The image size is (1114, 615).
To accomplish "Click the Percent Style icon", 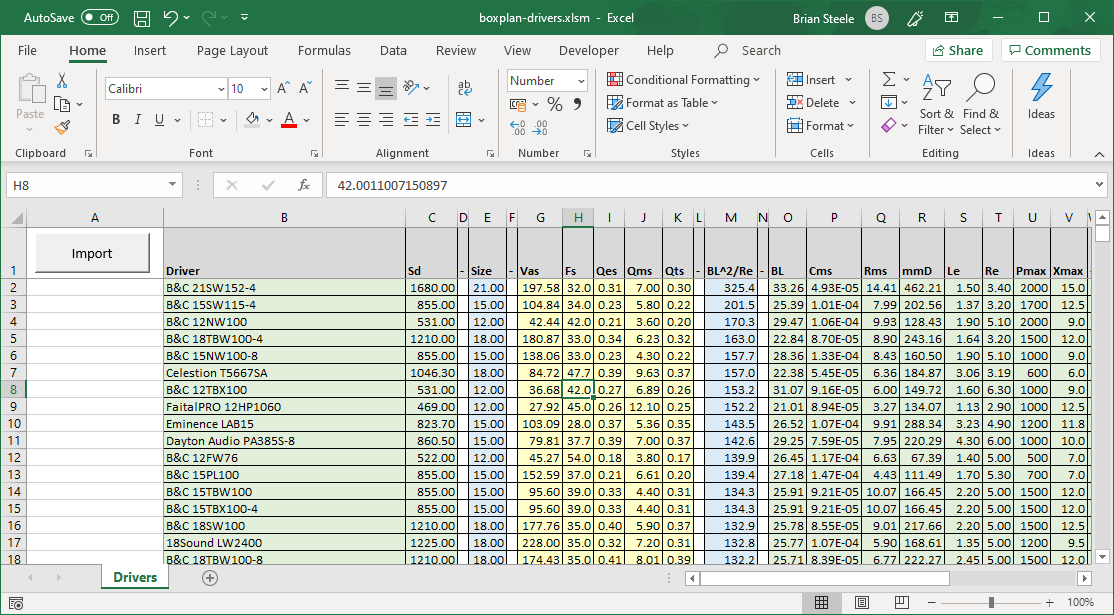I will (555, 104).
